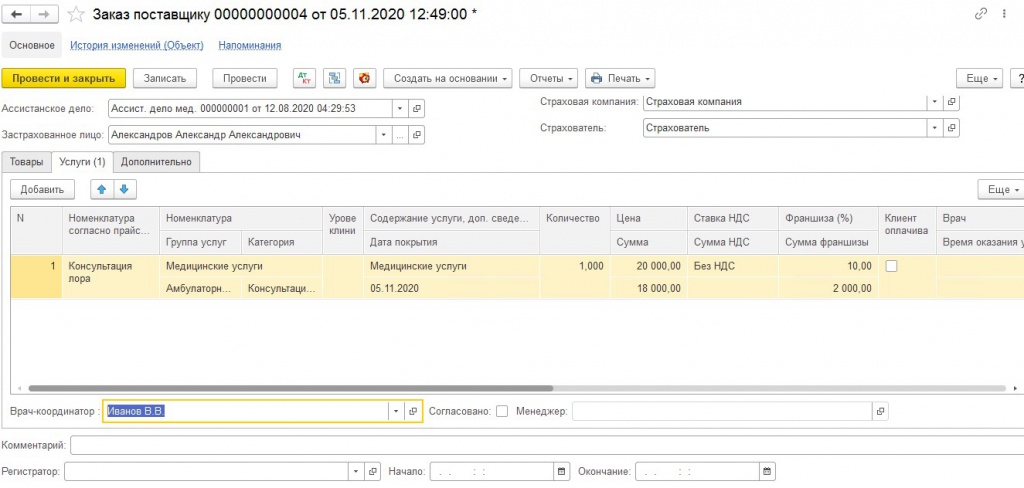Image resolution: width=1024 pixels, height=488 pixels.
Task: Check the Согласовано checkbox
Action: pos(502,412)
